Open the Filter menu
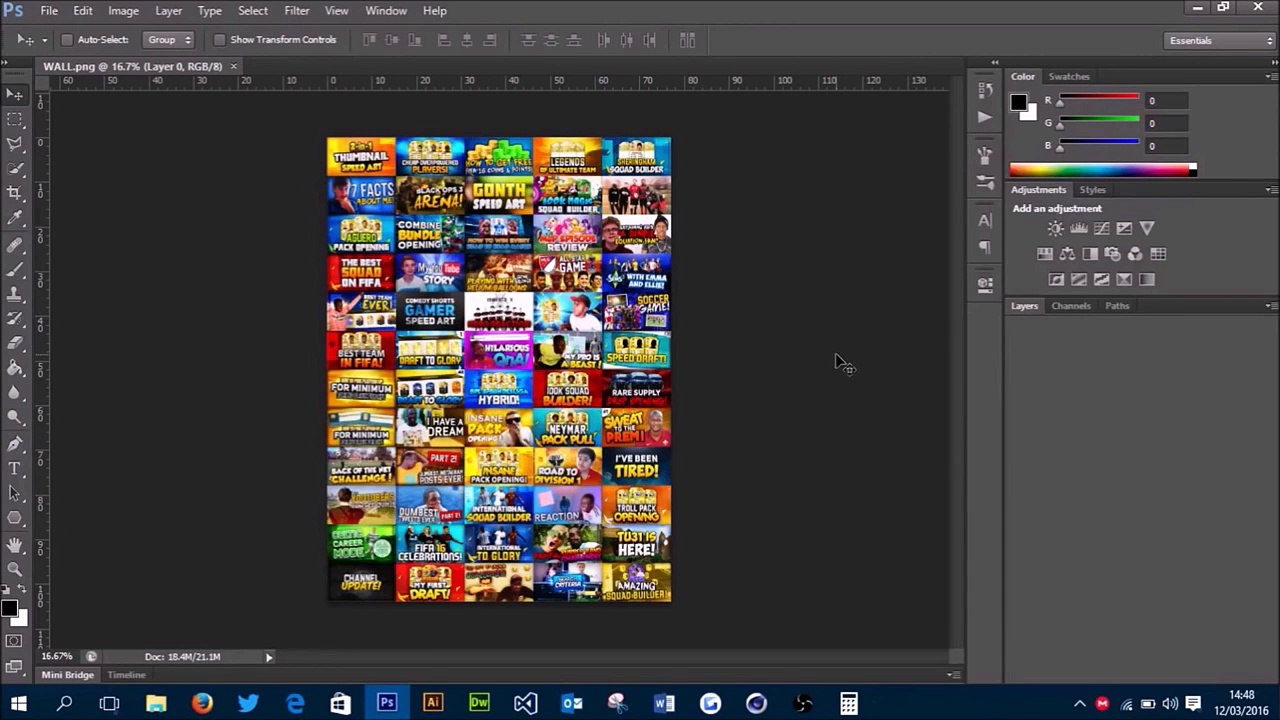This screenshot has height=720, width=1280. pyautogui.click(x=297, y=11)
